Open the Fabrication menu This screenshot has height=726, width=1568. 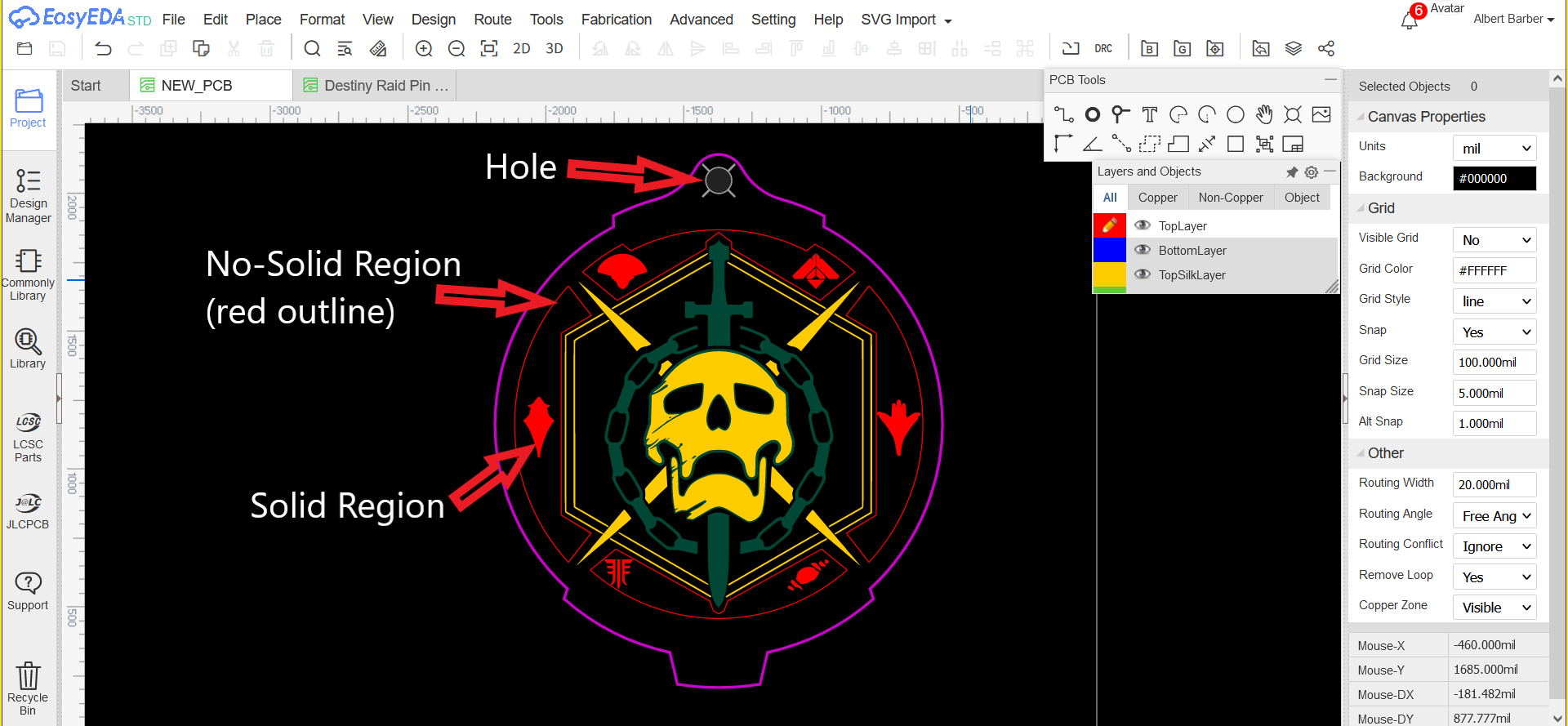tap(617, 20)
